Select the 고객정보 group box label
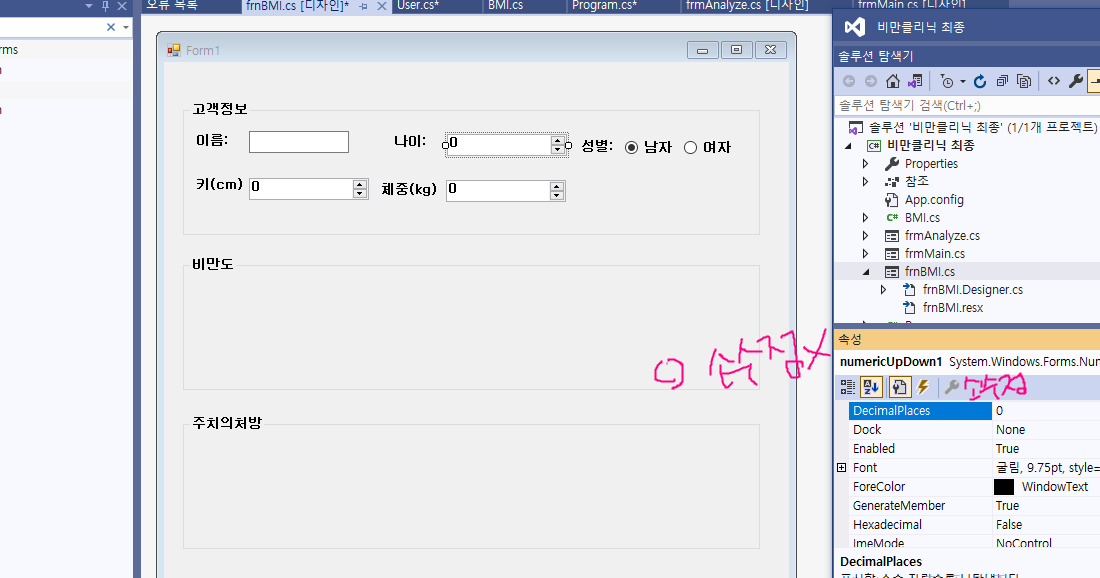 [x=220, y=109]
